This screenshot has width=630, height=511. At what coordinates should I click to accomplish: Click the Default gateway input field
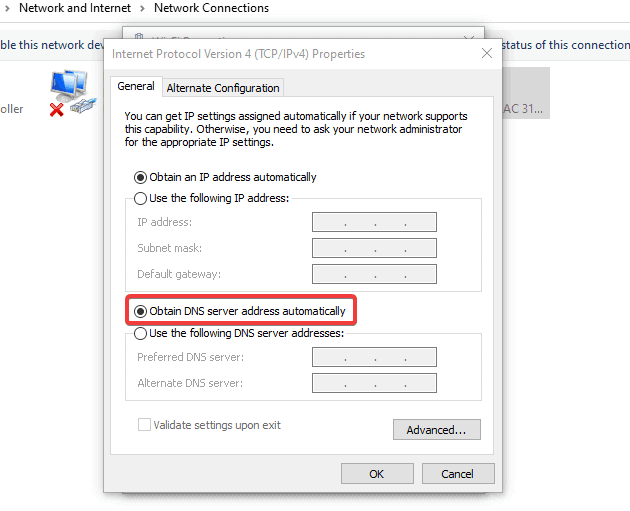point(374,274)
